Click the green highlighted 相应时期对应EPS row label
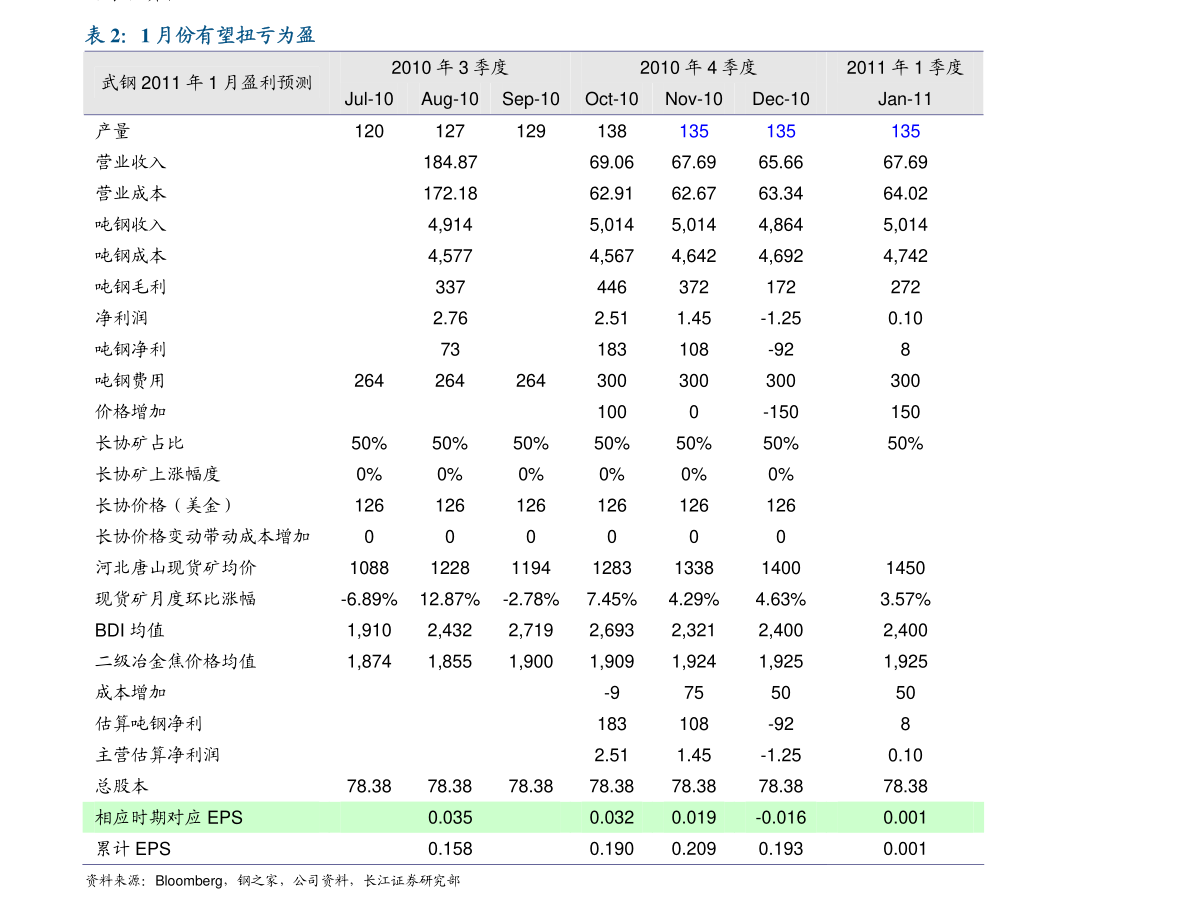1191x909 pixels. (x=169, y=818)
